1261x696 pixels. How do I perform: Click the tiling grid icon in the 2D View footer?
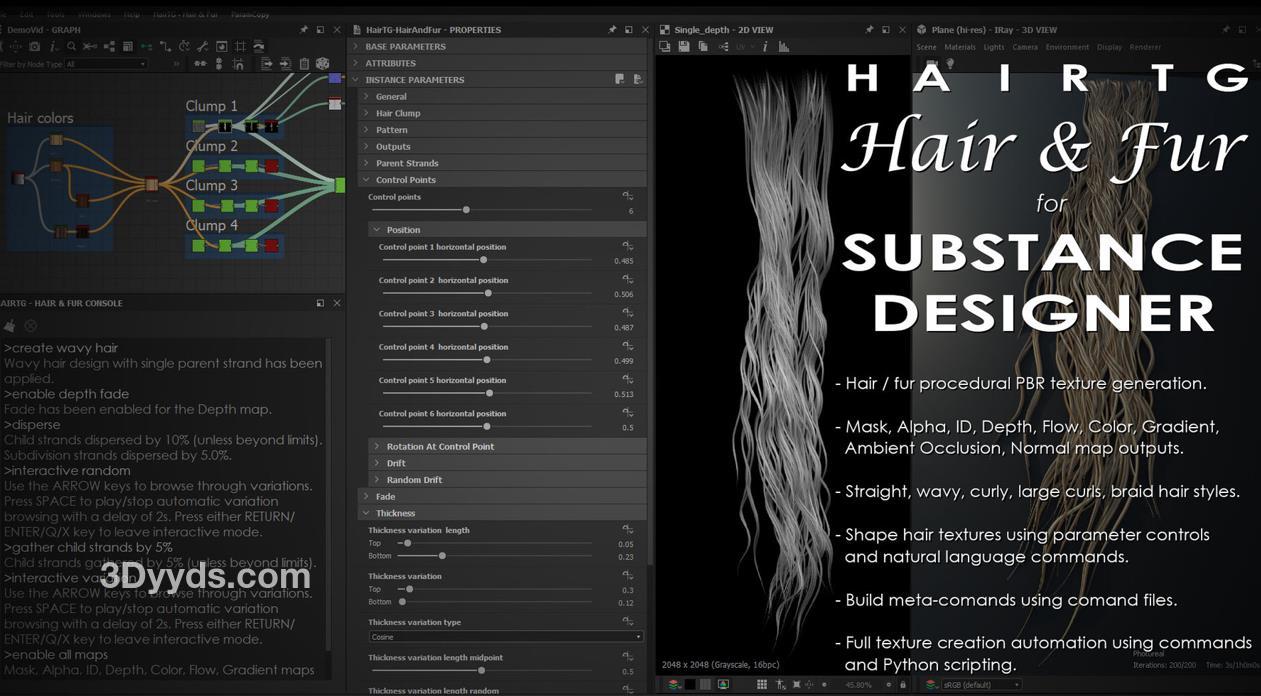tap(762, 685)
